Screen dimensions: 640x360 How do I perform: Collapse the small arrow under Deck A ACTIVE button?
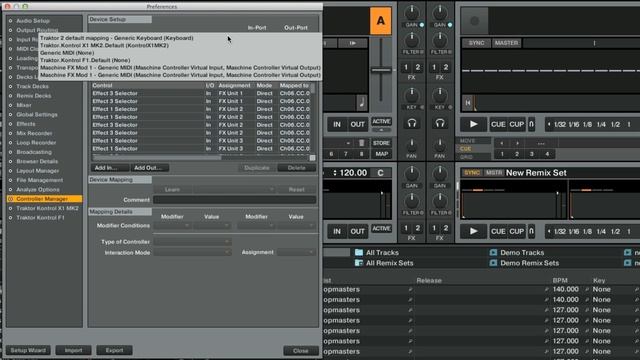[381, 130]
